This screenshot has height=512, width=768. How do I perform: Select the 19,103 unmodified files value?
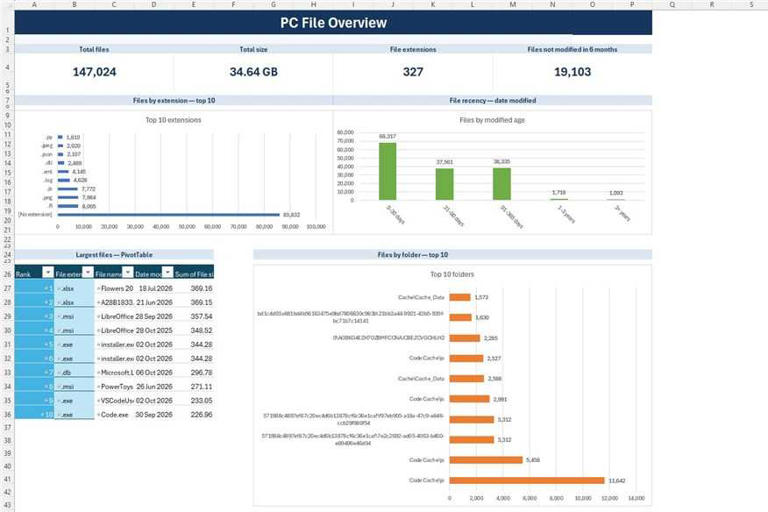(x=572, y=72)
